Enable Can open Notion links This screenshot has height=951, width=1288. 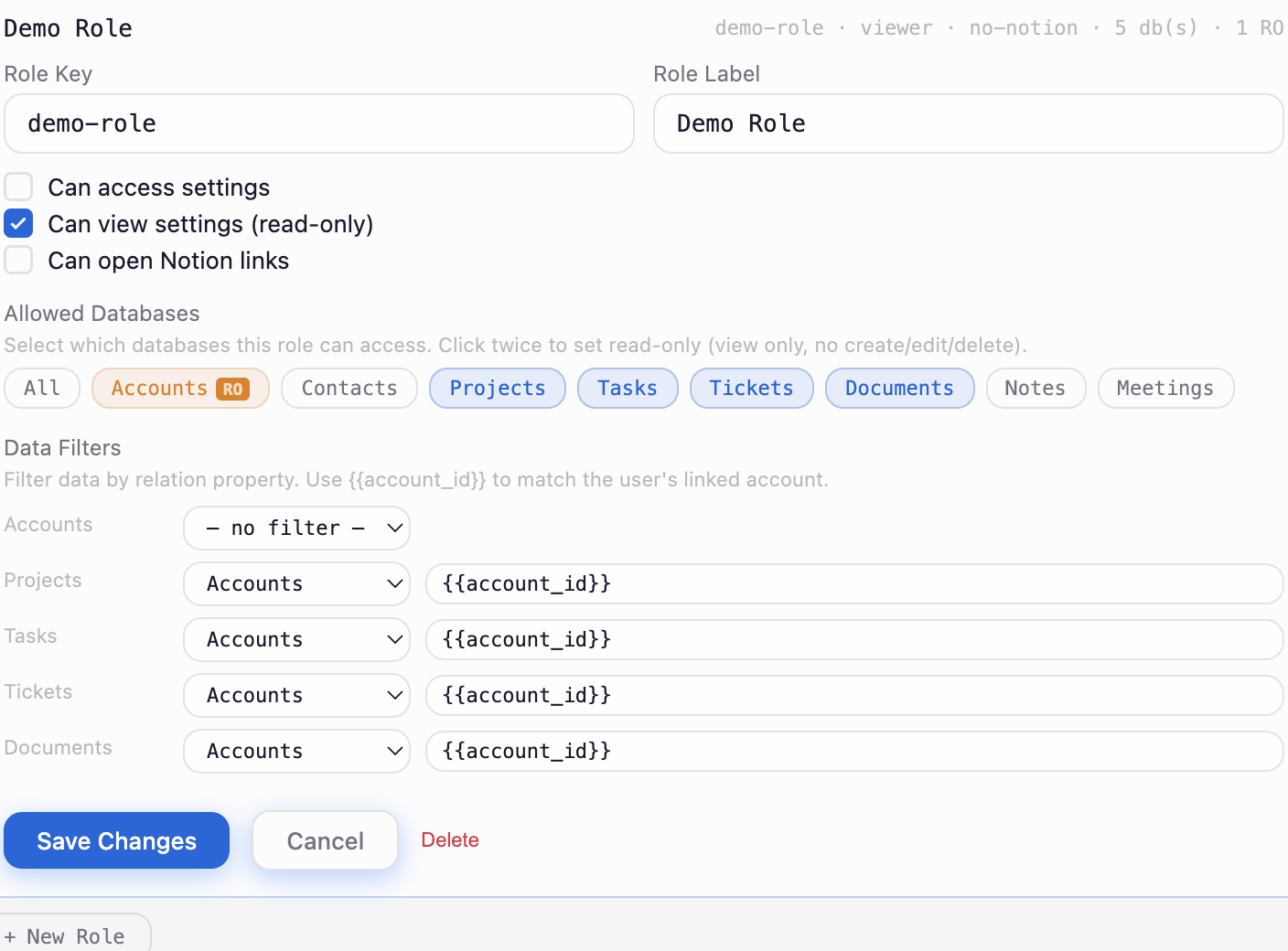coord(18,260)
